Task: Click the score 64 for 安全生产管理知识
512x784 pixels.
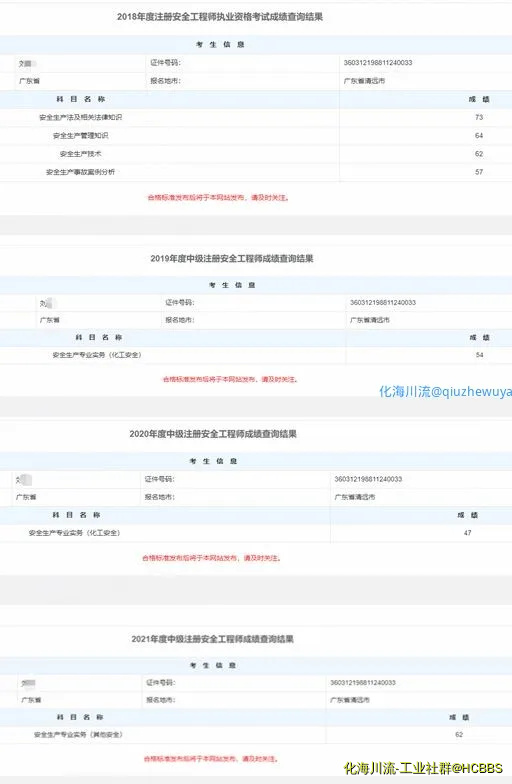Action: coord(478,136)
